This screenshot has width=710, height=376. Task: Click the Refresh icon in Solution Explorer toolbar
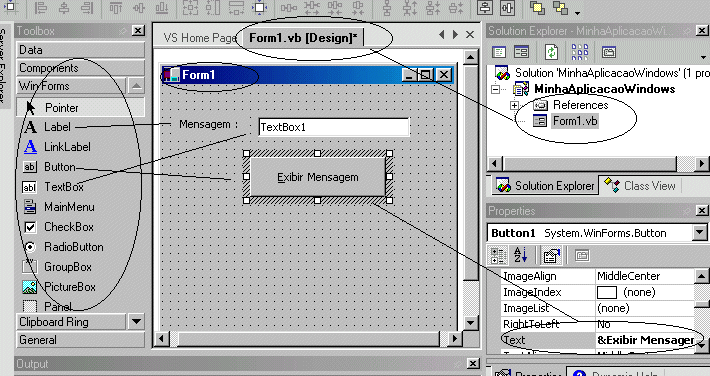tap(551, 52)
